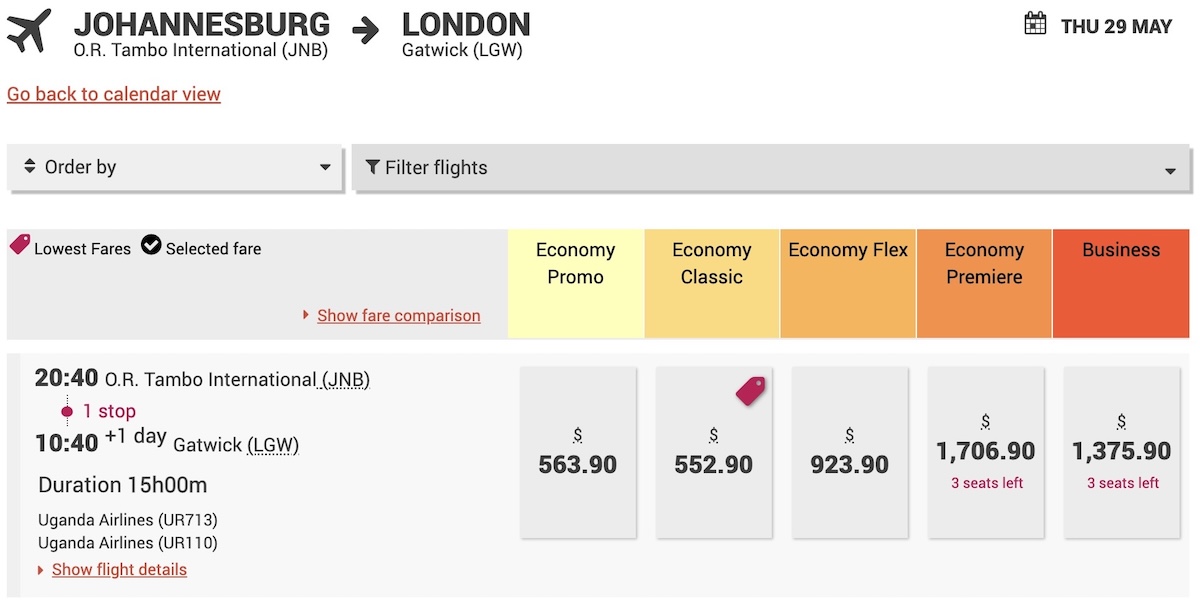Viewport: 1200px width, 606px height.
Task: Click the 1 stop dot marker
Action: click(67, 411)
